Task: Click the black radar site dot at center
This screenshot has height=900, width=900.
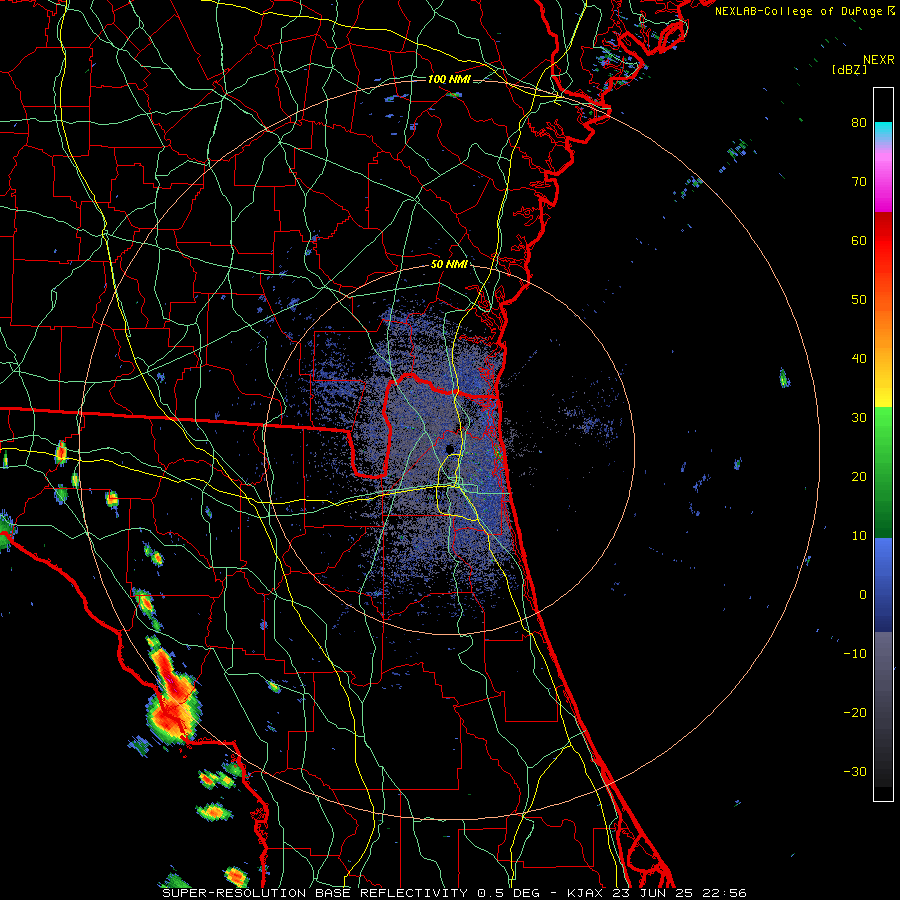Action: point(450,448)
